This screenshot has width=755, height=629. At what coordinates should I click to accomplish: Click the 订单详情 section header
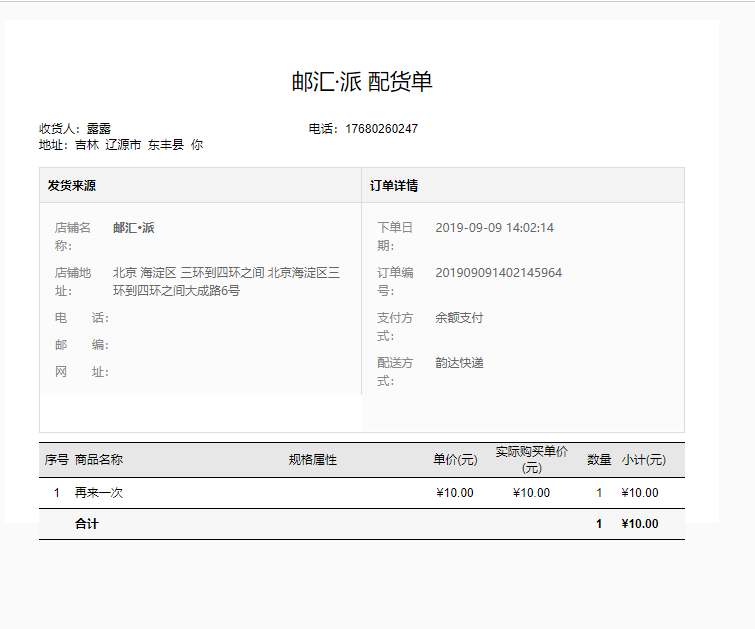click(394, 186)
